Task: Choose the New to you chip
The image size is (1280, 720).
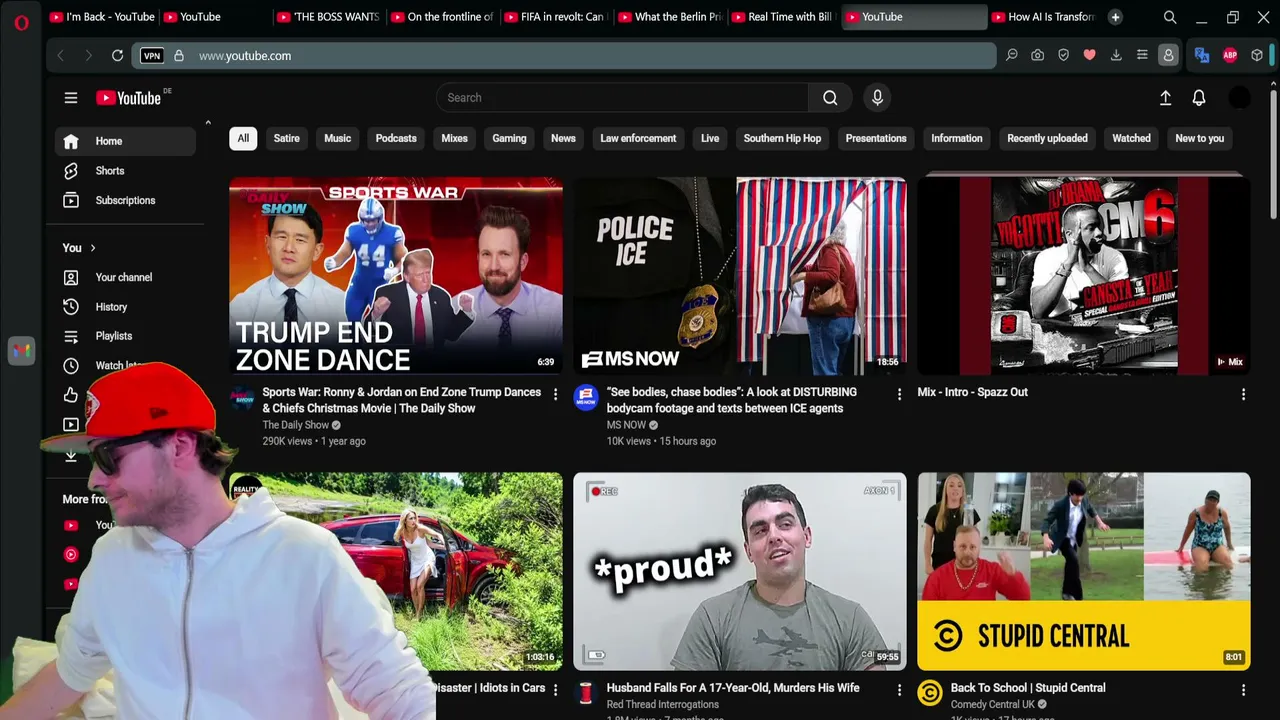Action: pyautogui.click(x=1200, y=138)
